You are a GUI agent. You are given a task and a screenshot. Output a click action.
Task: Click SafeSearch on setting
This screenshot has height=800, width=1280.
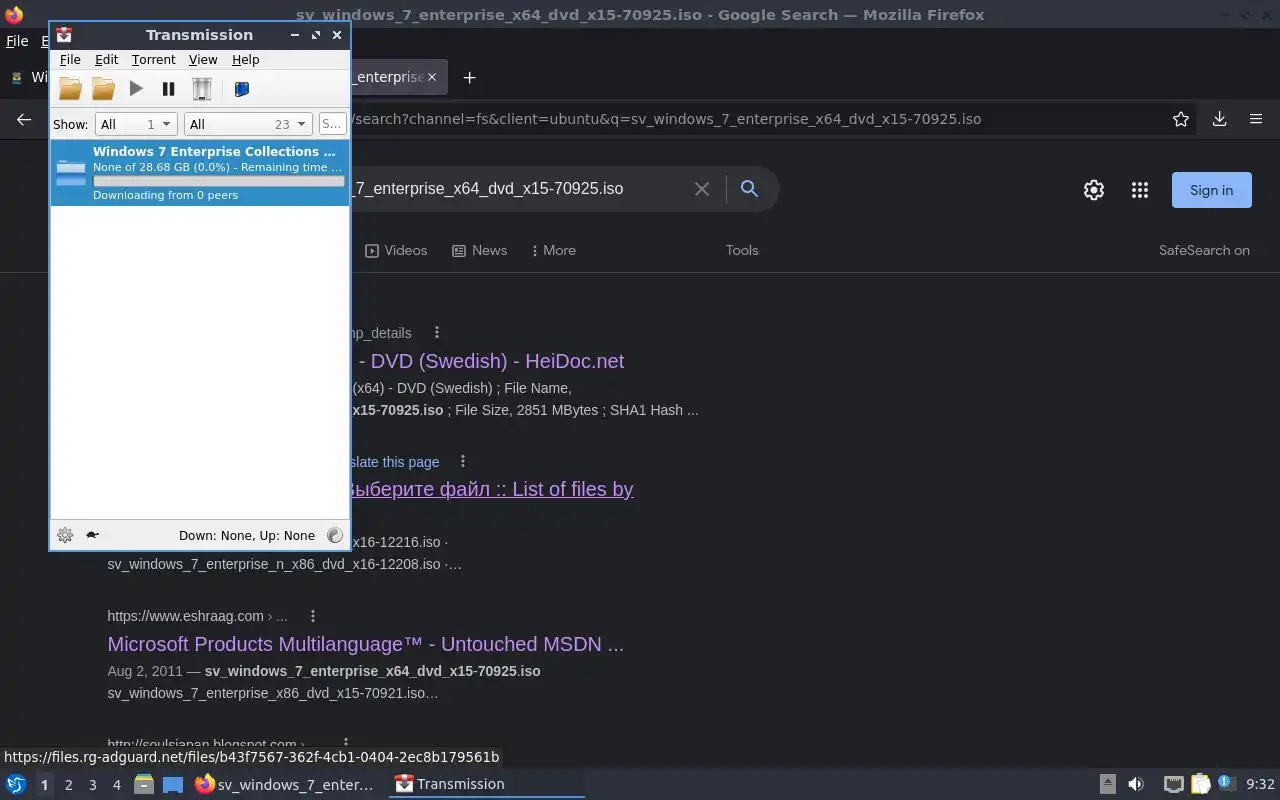1204,250
